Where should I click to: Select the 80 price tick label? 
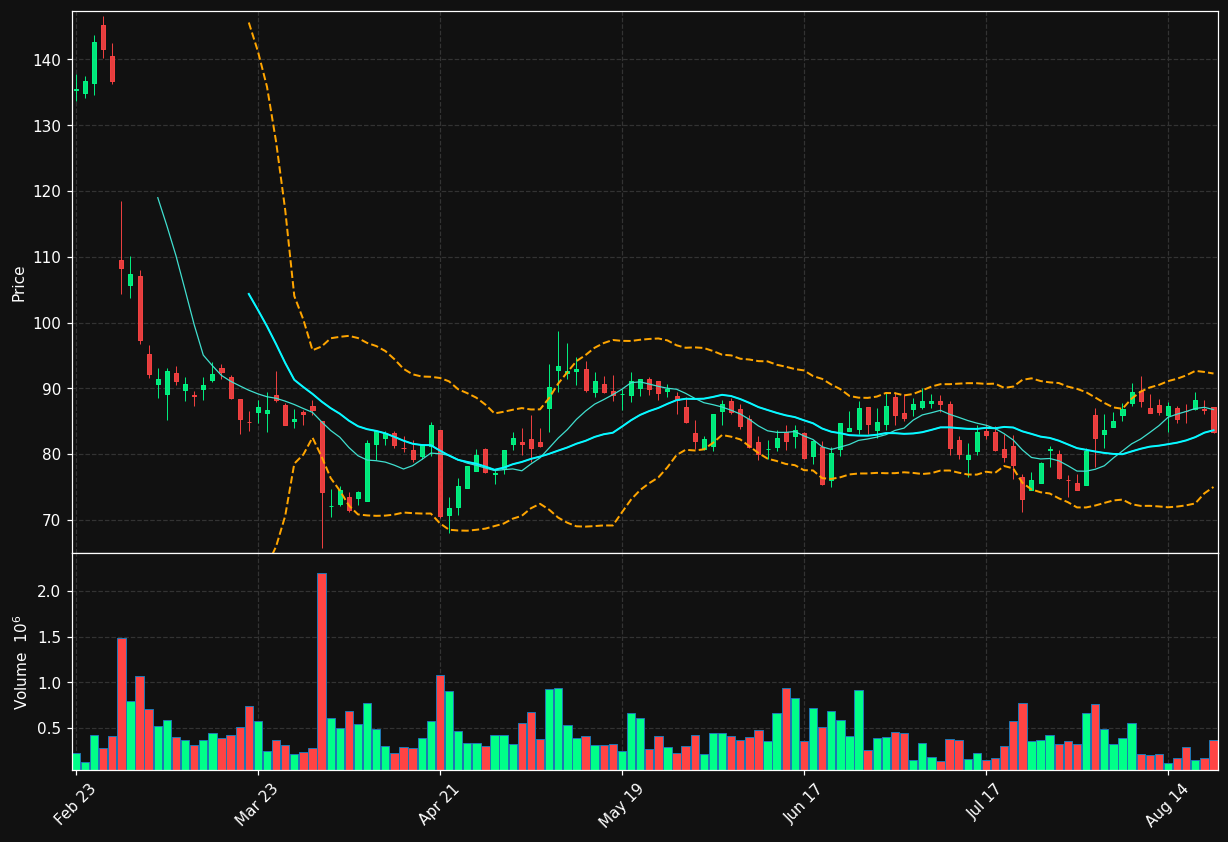click(51, 455)
